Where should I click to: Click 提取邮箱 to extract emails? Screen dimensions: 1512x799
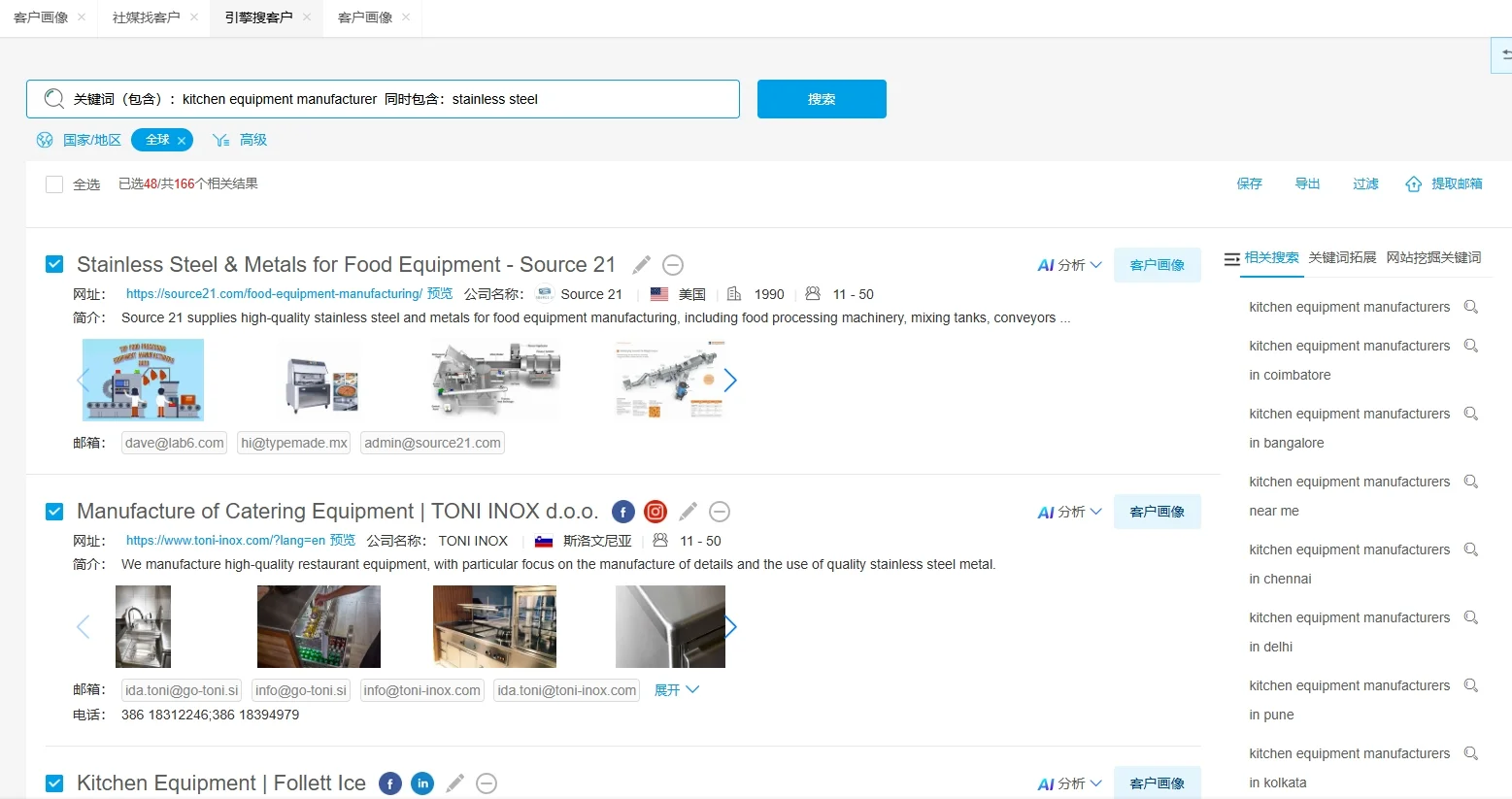(1444, 183)
